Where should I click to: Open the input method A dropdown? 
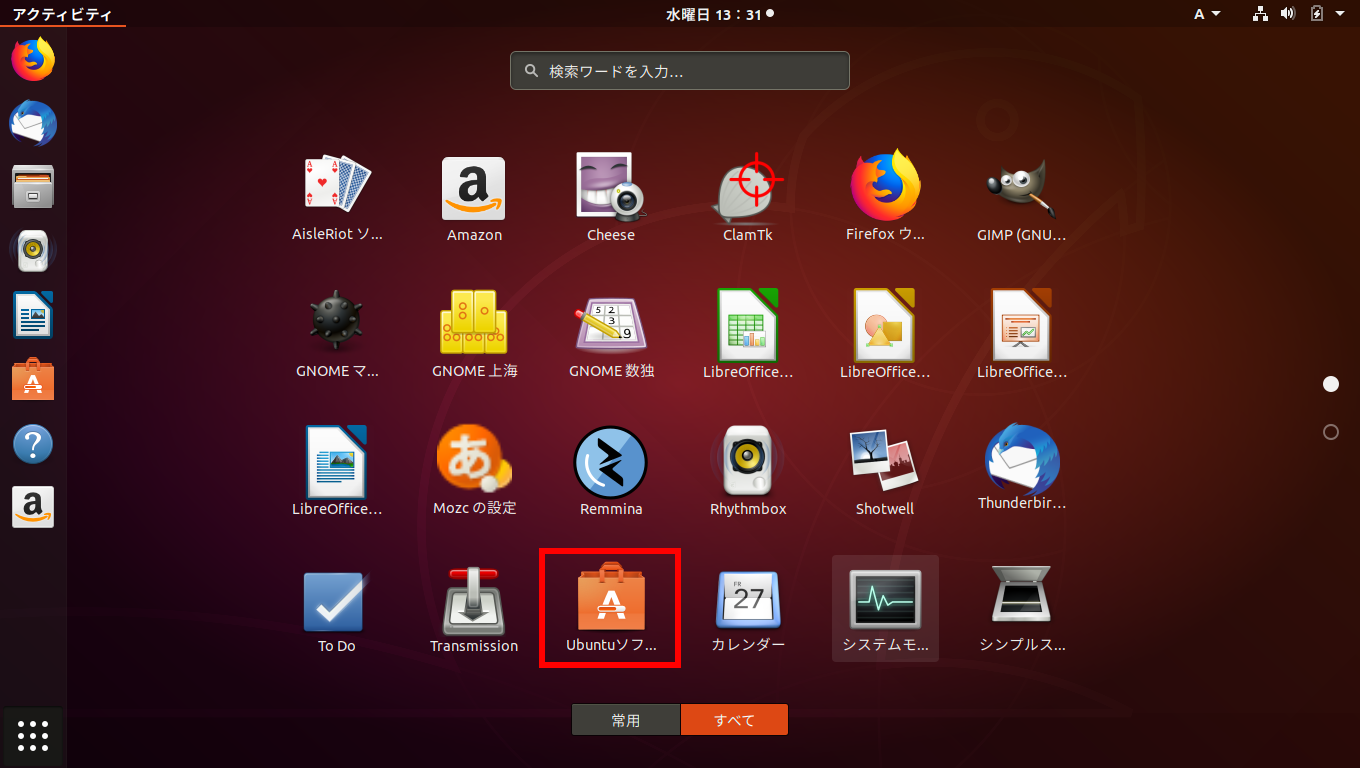pos(1207,14)
